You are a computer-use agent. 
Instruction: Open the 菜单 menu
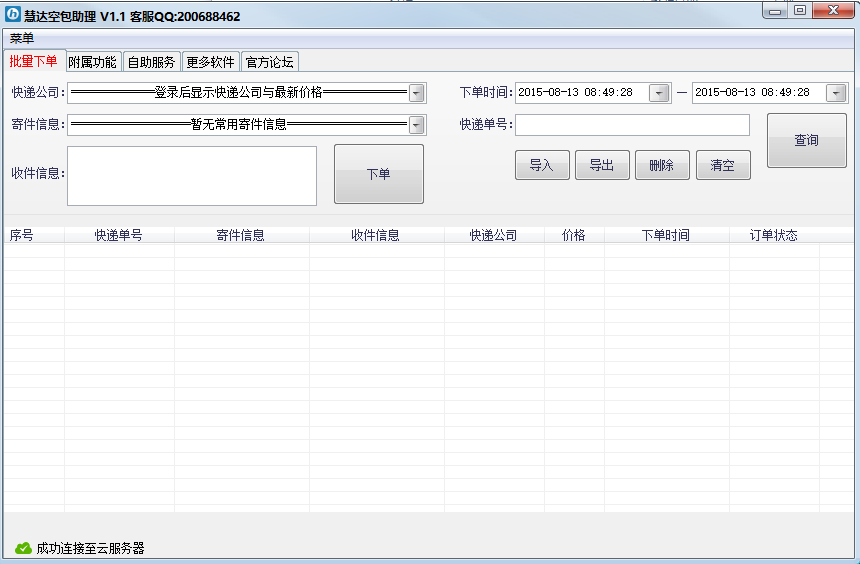pos(22,38)
